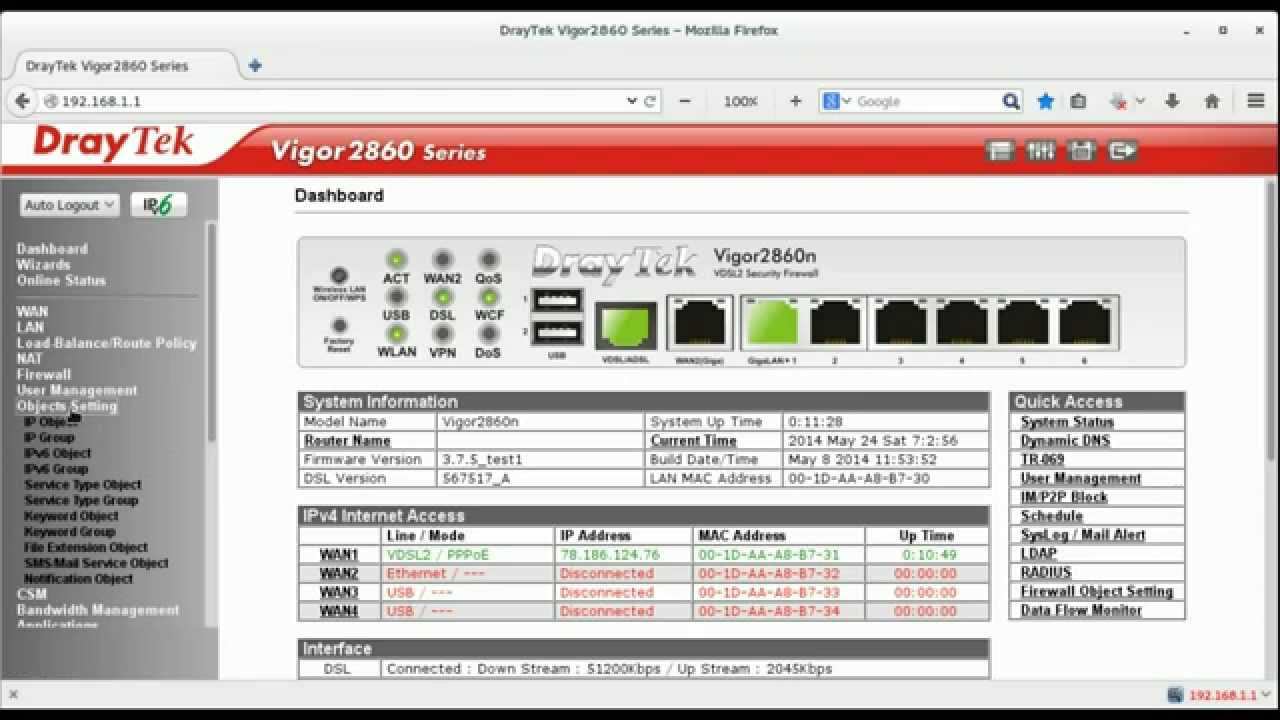Expand the NAT sidebar menu
This screenshot has width=1280, height=720.
[29, 358]
